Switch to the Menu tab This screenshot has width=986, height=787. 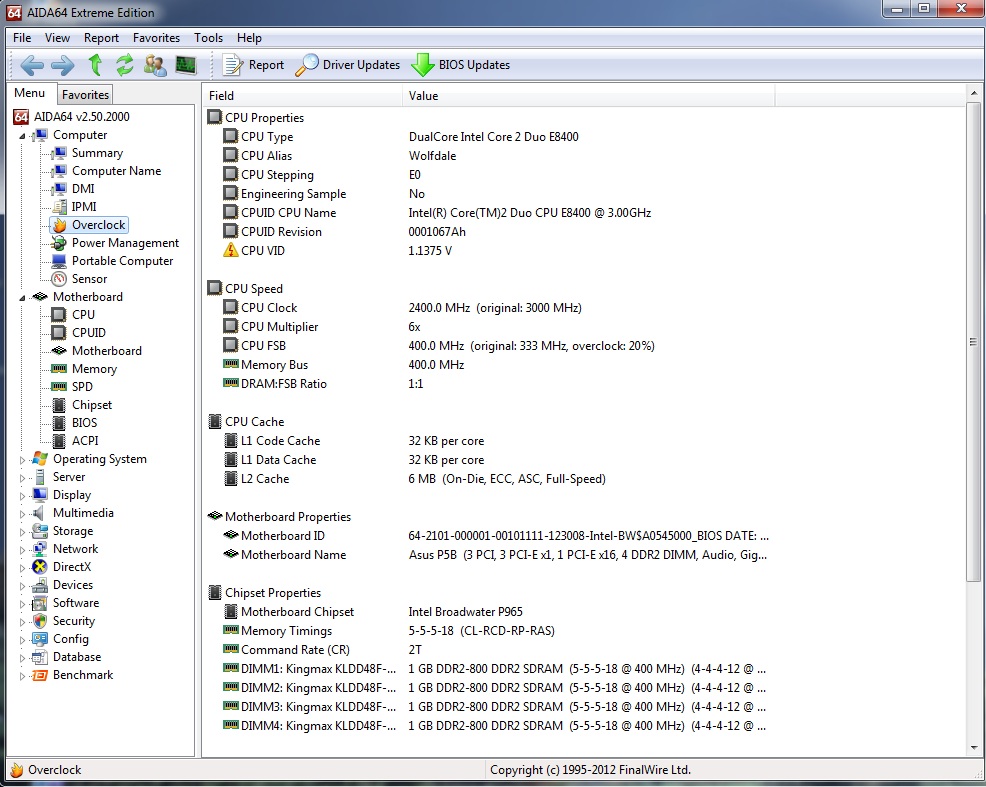pyautogui.click(x=30, y=93)
